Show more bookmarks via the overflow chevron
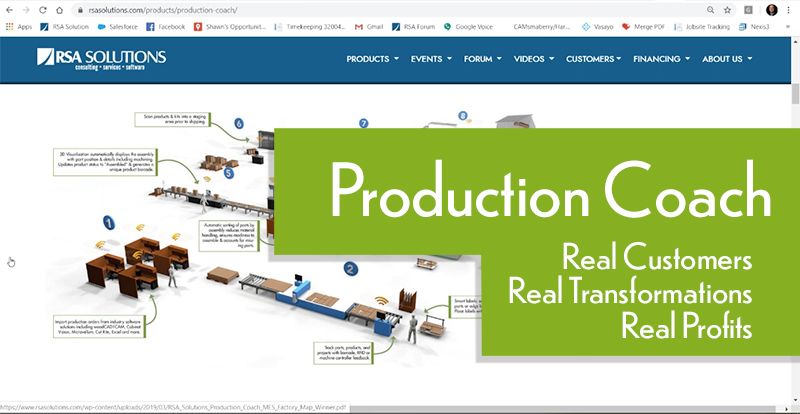 [788, 27]
